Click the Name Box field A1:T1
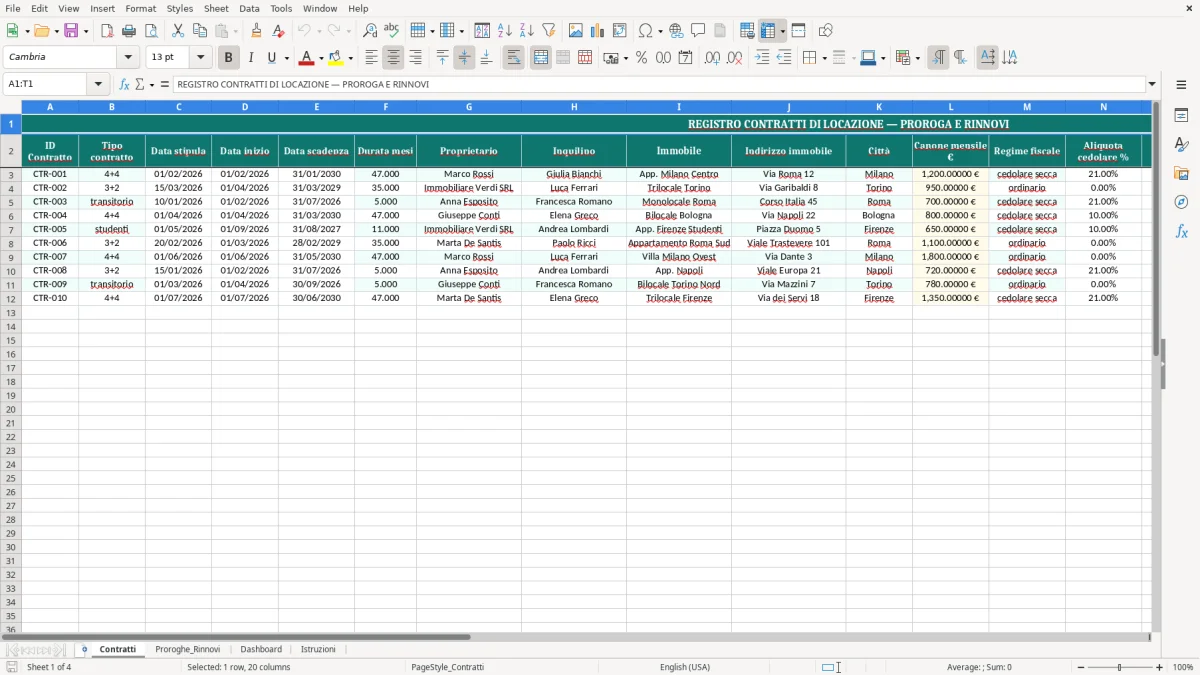 pyautogui.click(x=46, y=84)
